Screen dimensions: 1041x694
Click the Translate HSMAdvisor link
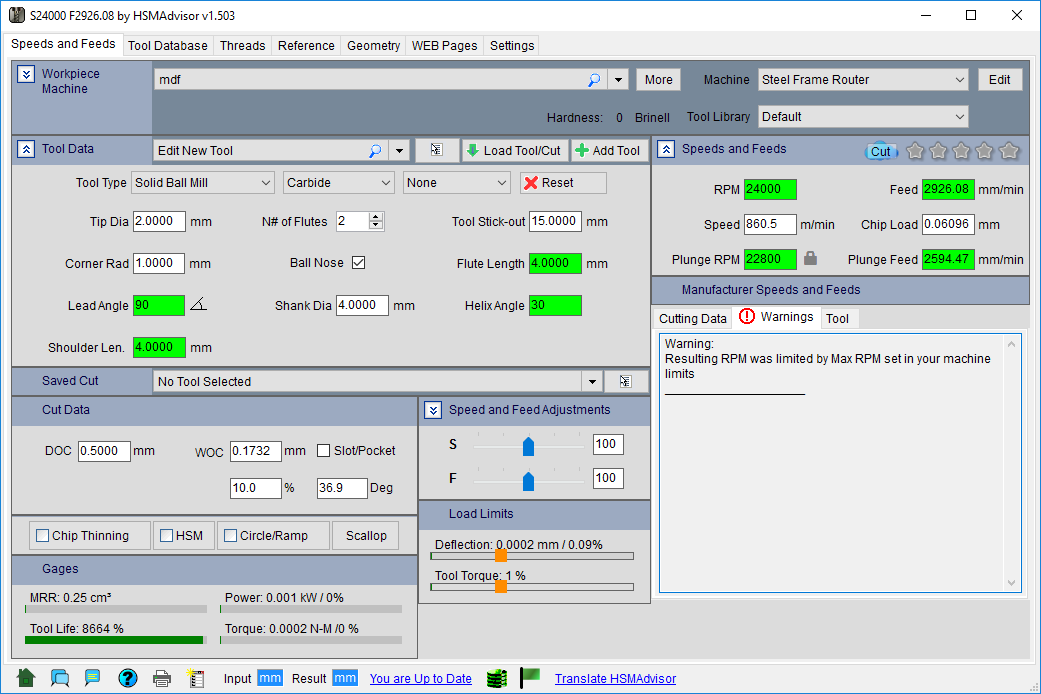(615, 678)
